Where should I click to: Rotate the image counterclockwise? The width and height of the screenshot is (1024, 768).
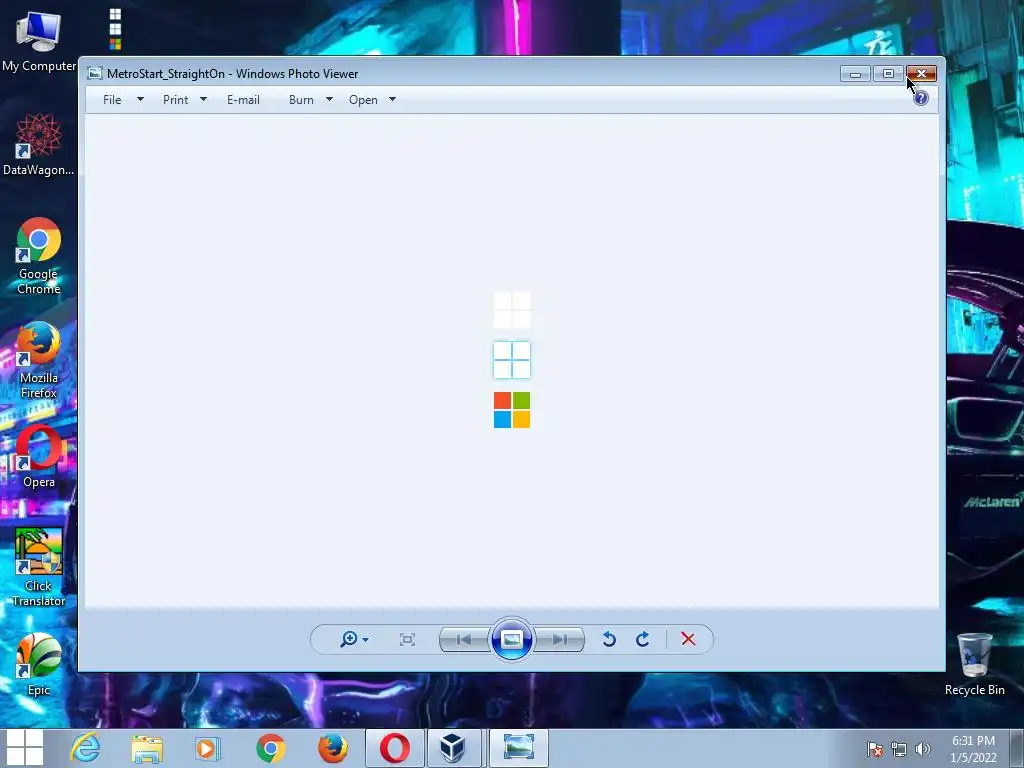point(609,639)
